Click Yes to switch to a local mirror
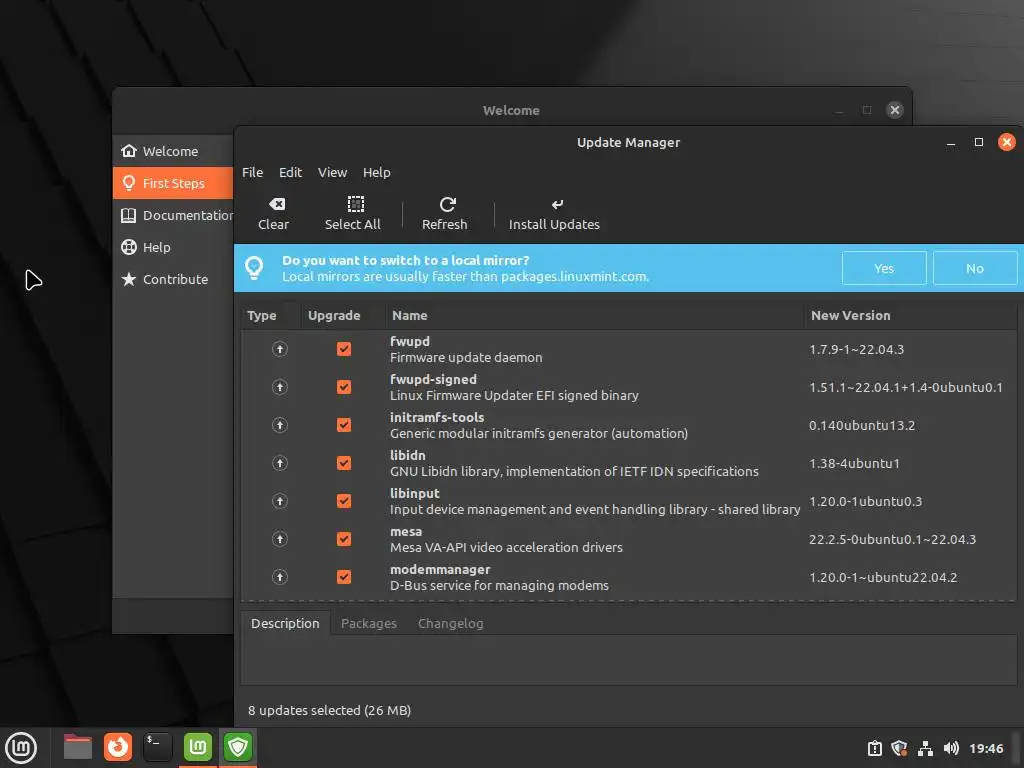 click(x=884, y=268)
